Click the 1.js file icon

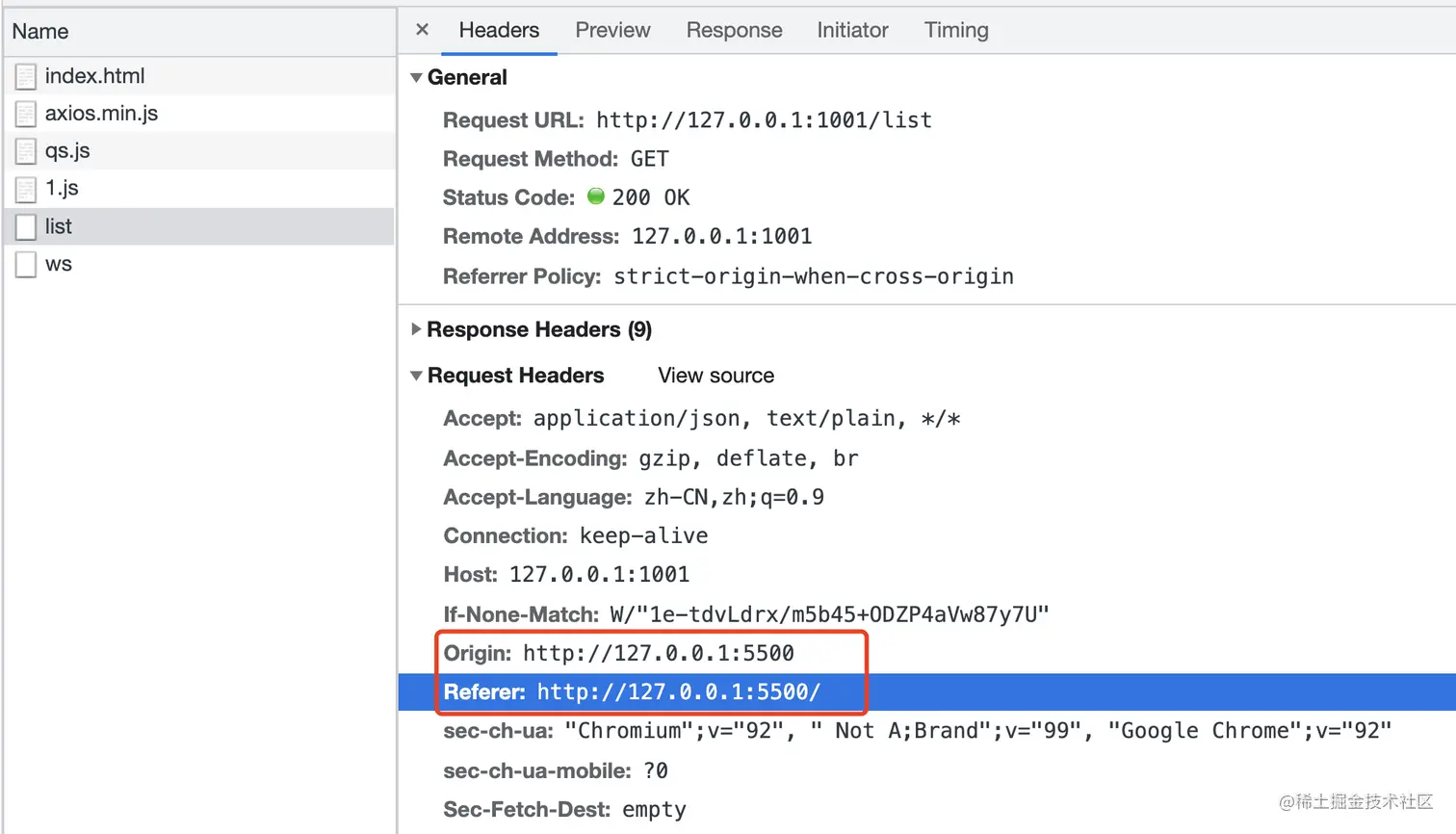(x=26, y=189)
